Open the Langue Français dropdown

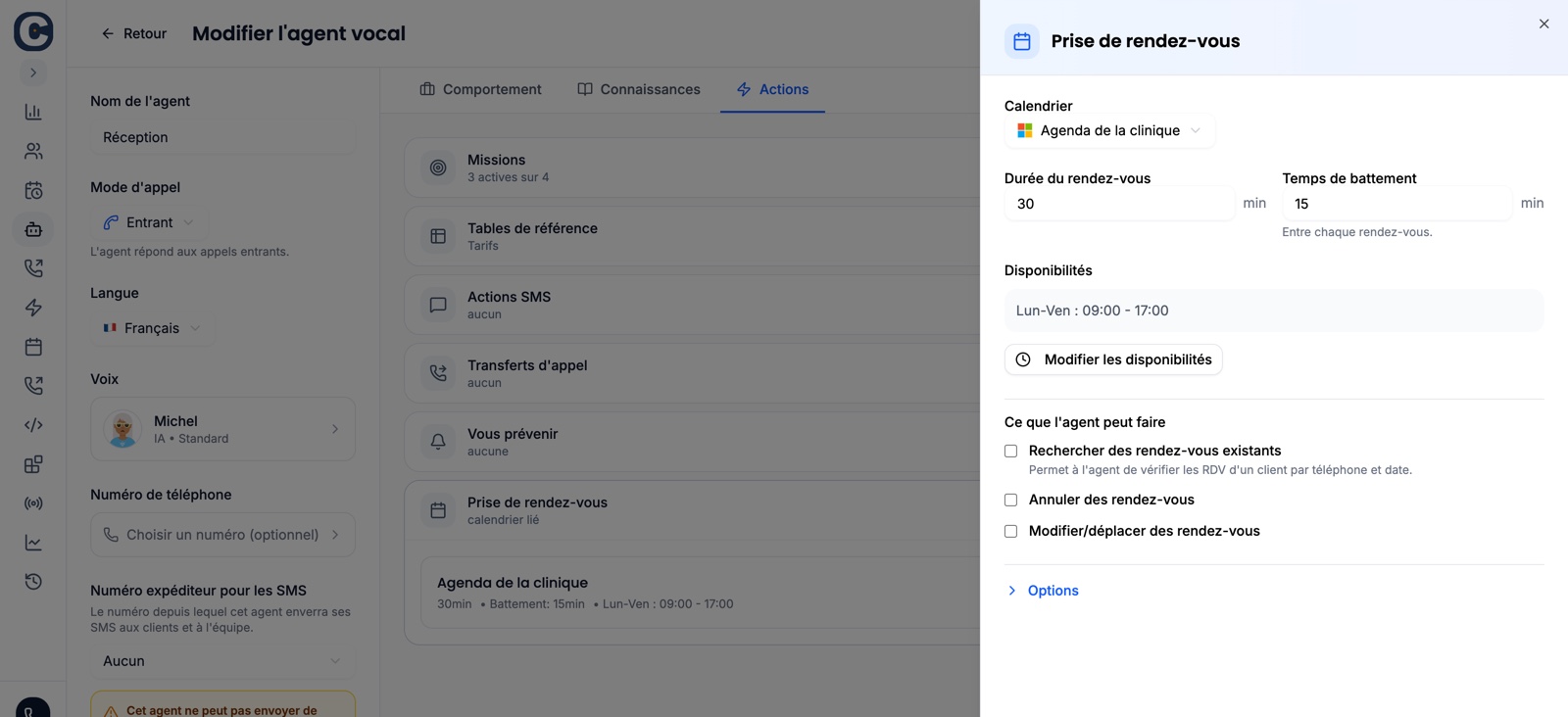152,328
